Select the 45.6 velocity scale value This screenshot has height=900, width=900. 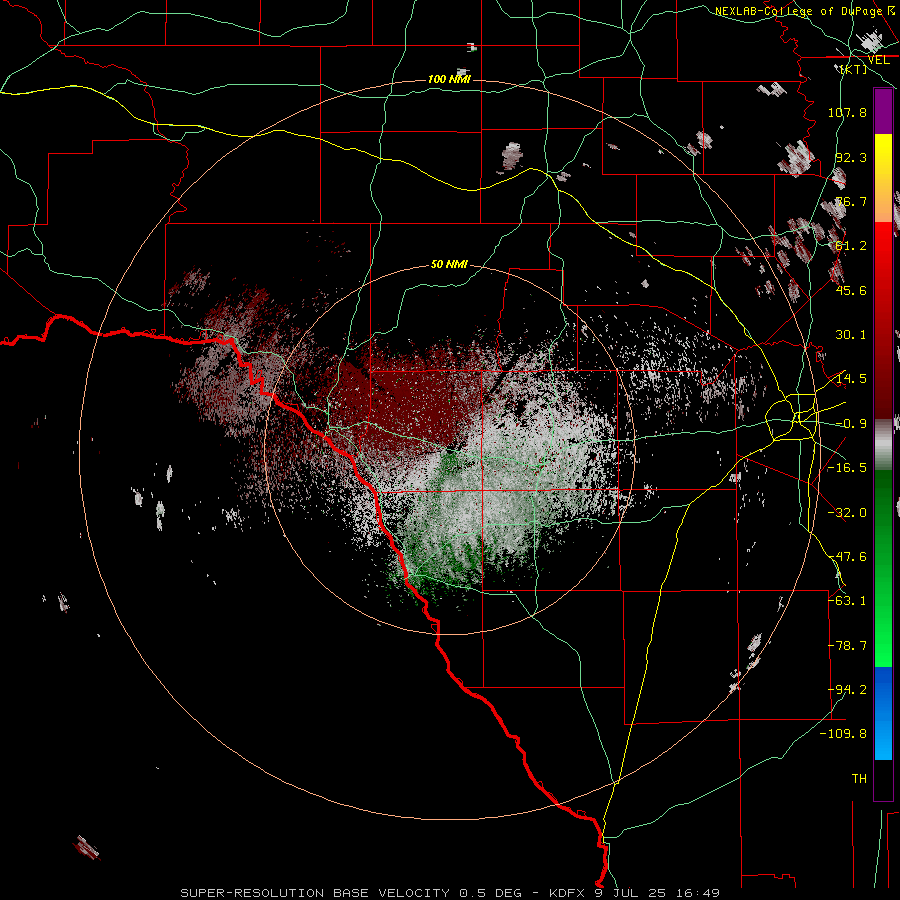[x=851, y=290]
